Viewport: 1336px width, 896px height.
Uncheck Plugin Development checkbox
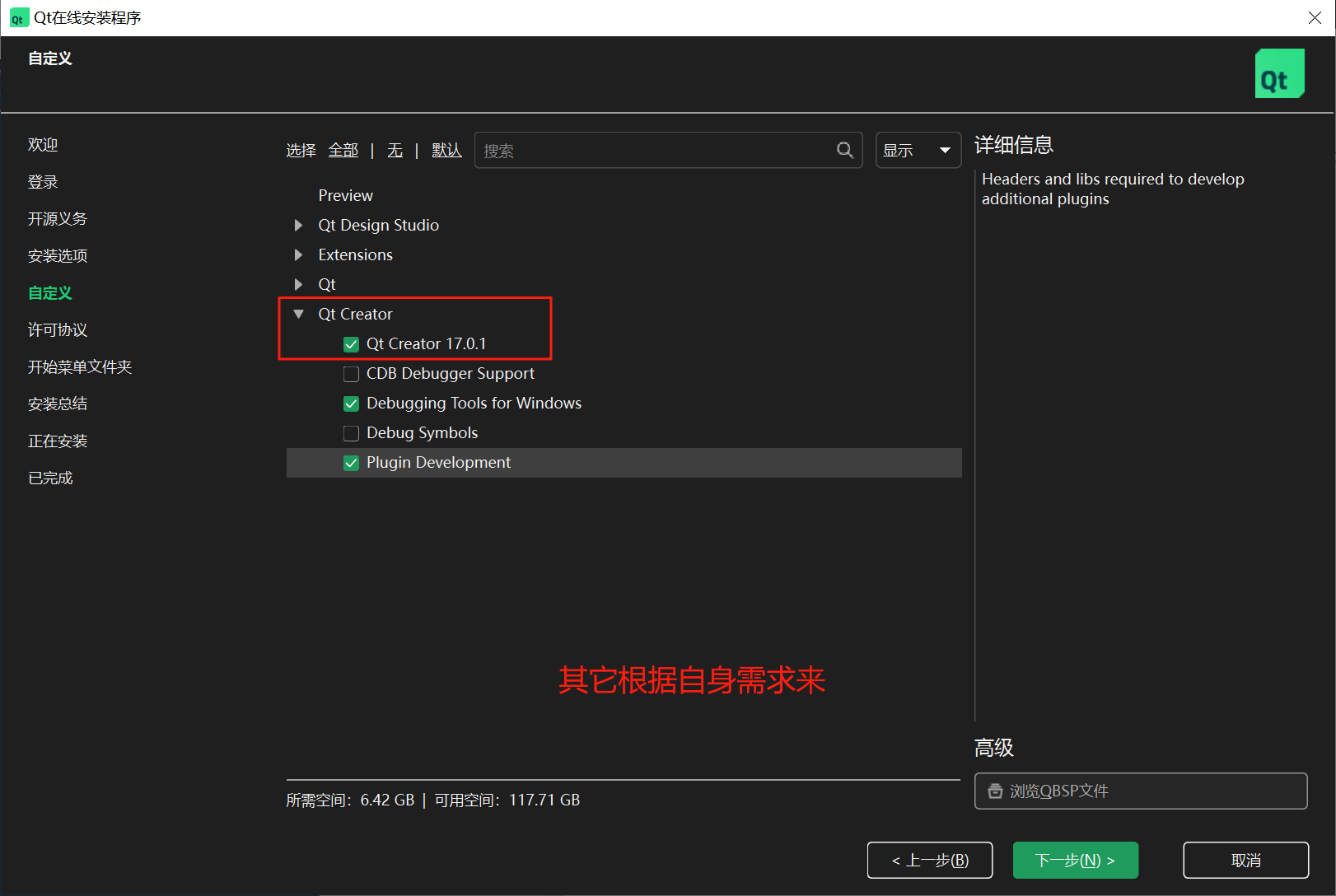[x=351, y=463]
